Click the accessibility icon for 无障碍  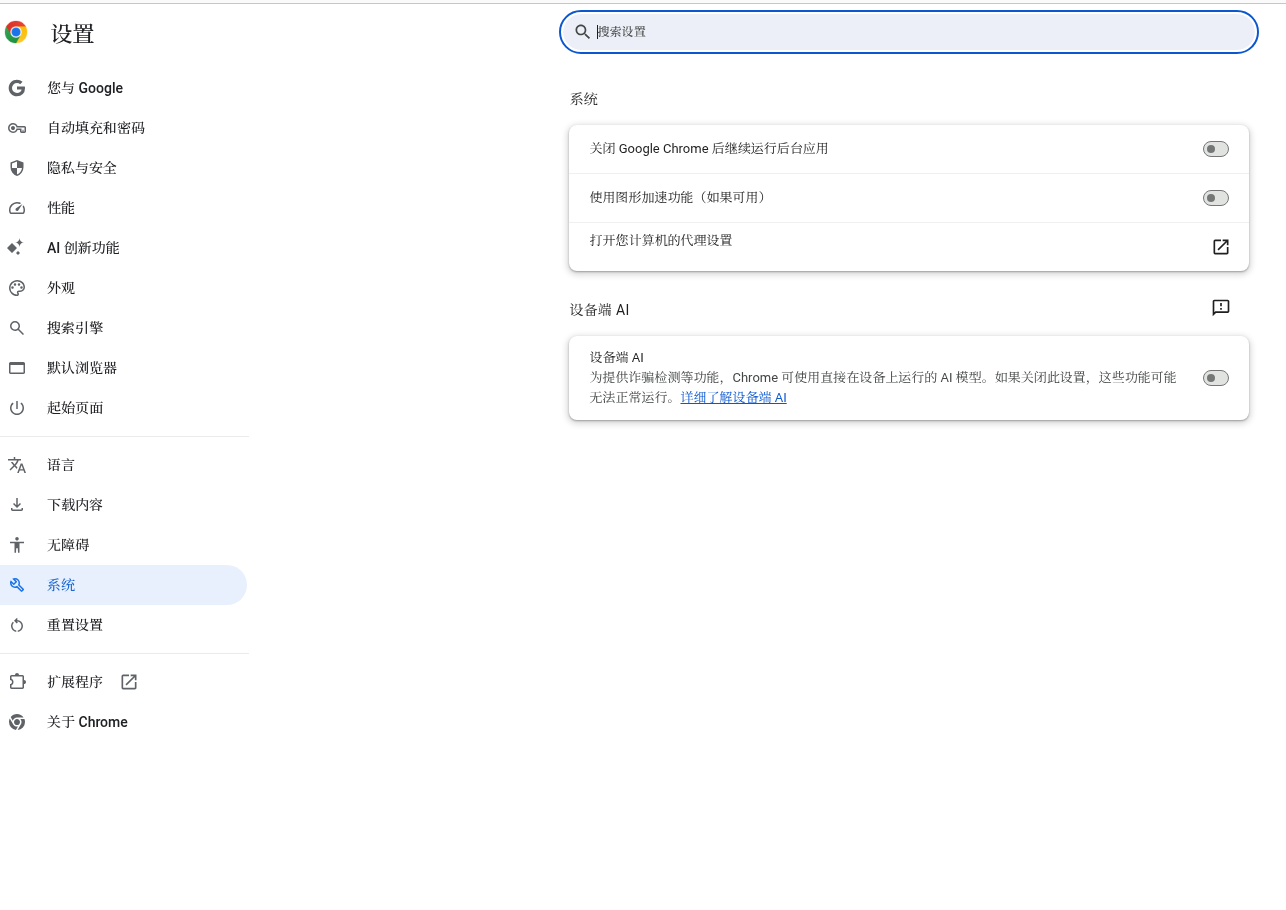pyautogui.click(x=16, y=545)
